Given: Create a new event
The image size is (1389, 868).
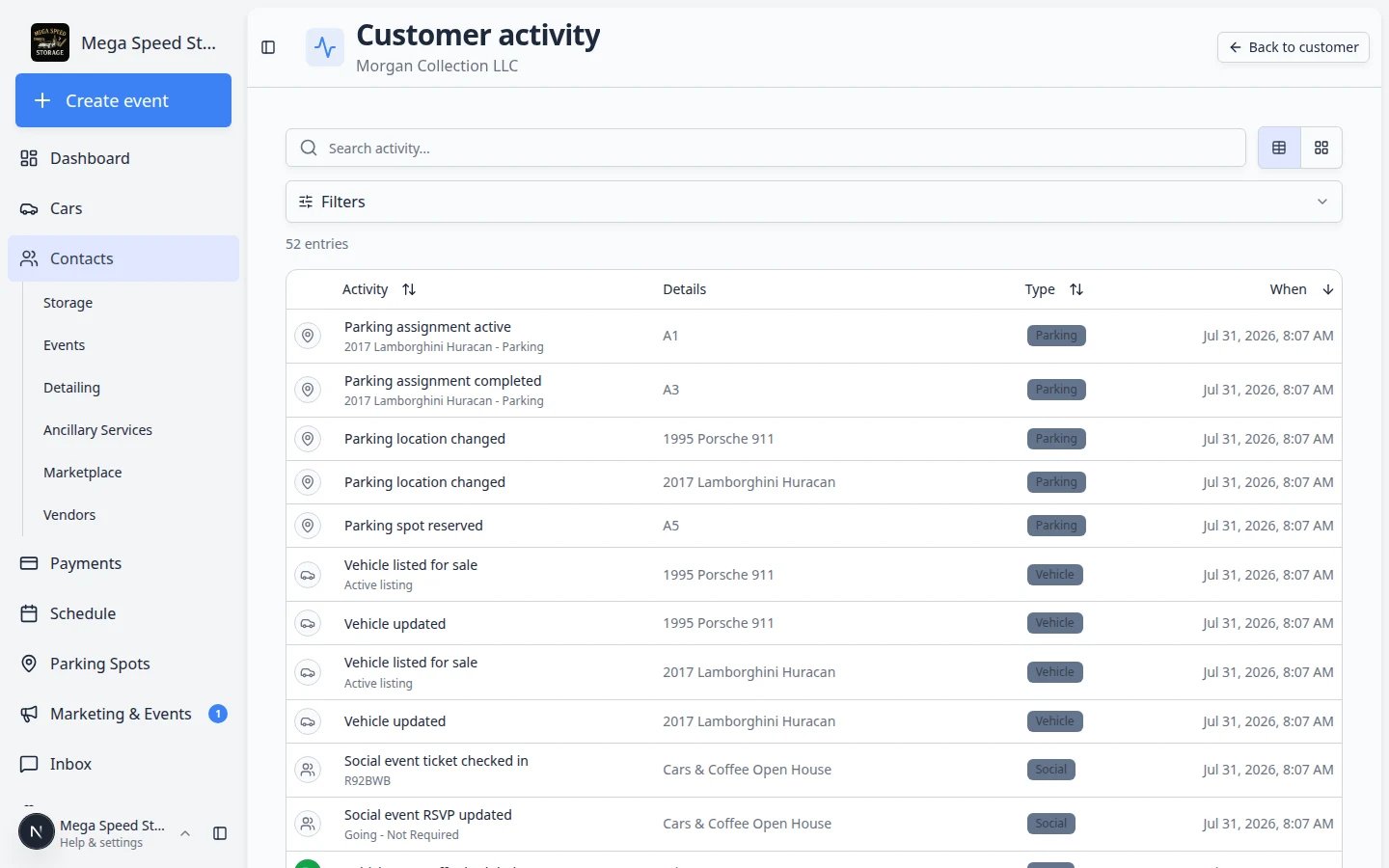Looking at the screenshot, I should 123,100.
